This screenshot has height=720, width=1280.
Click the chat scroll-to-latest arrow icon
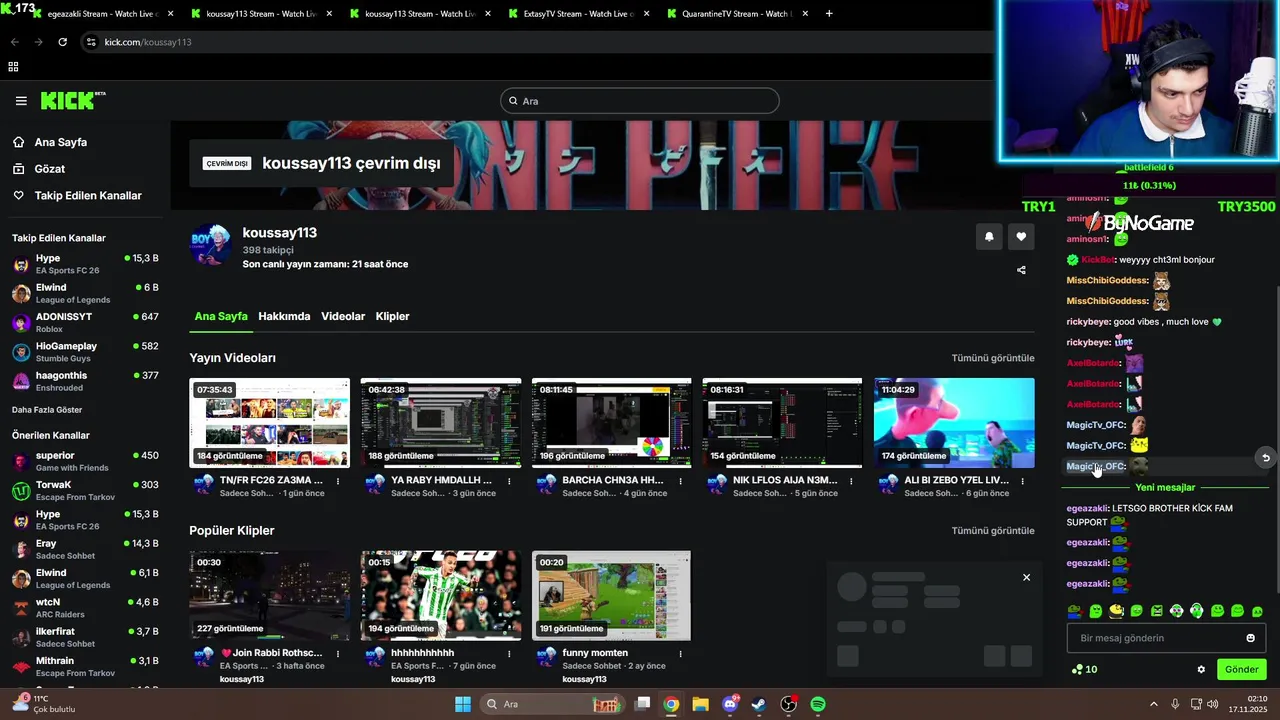click(1265, 458)
